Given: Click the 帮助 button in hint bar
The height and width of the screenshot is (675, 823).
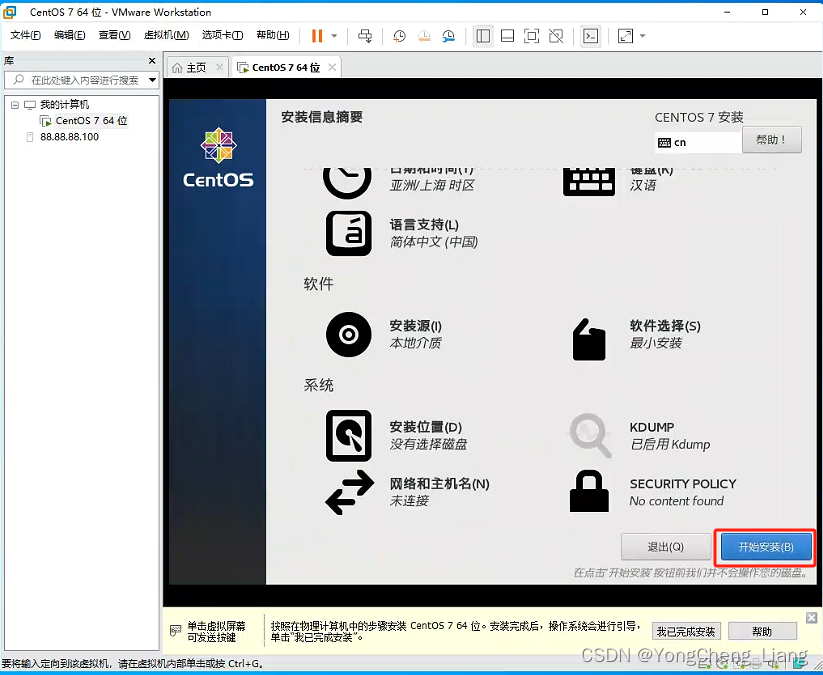Looking at the screenshot, I should 762,631.
